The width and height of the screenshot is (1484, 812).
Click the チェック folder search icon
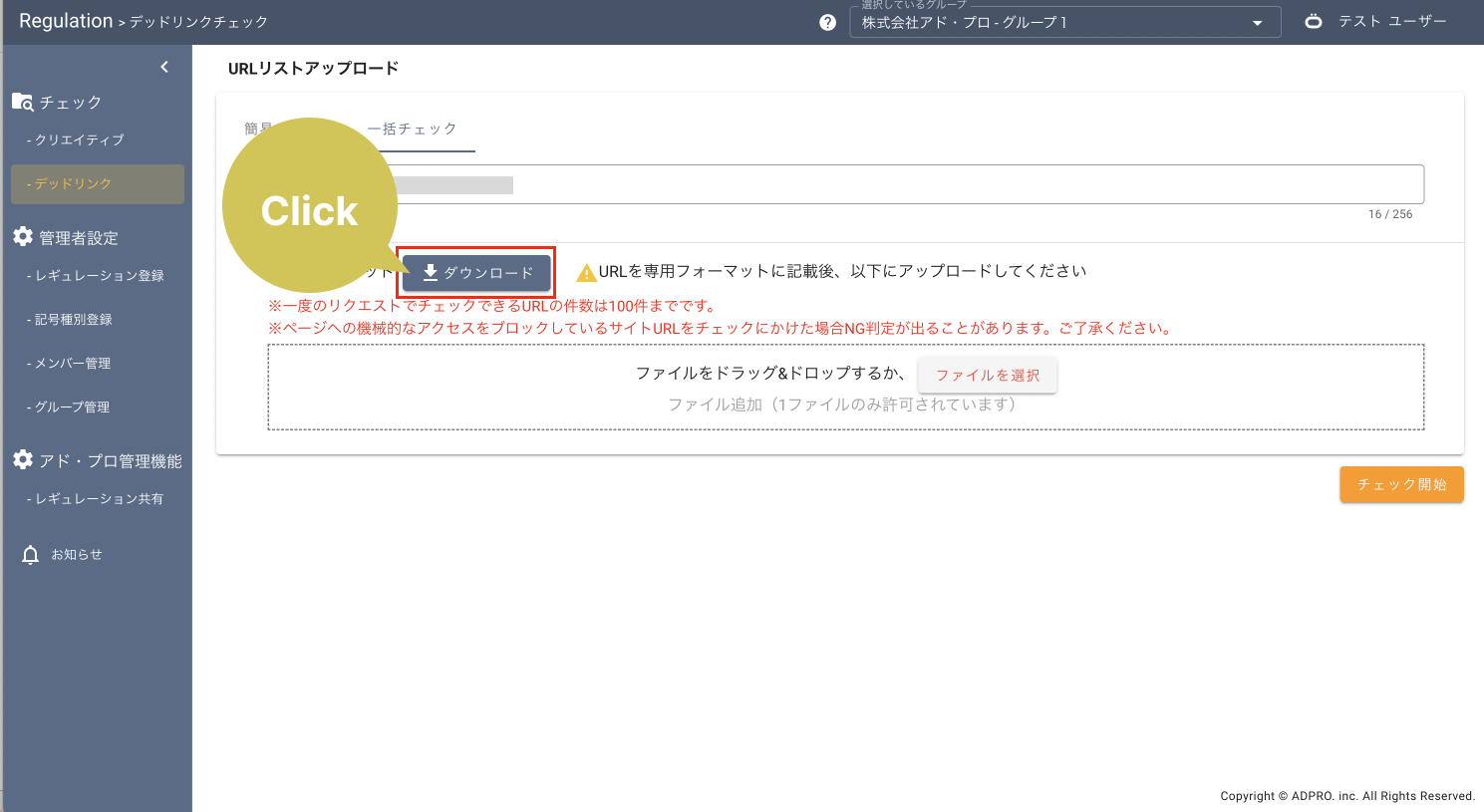click(22, 102)
